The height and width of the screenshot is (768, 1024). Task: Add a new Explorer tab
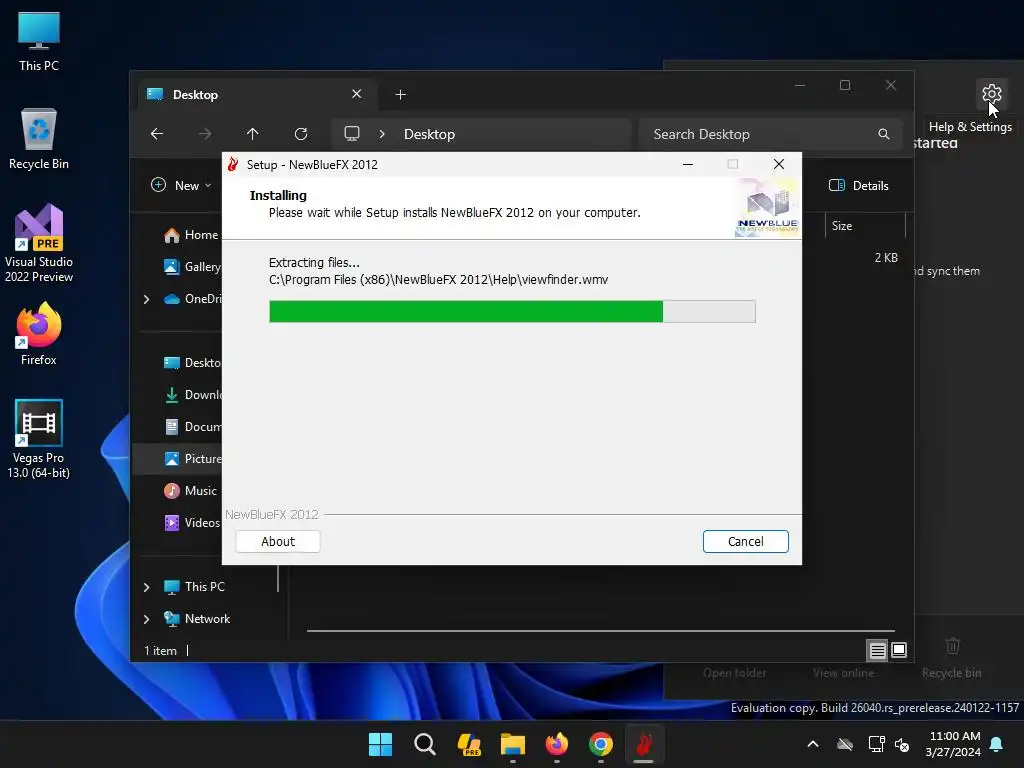click(400, 95)
